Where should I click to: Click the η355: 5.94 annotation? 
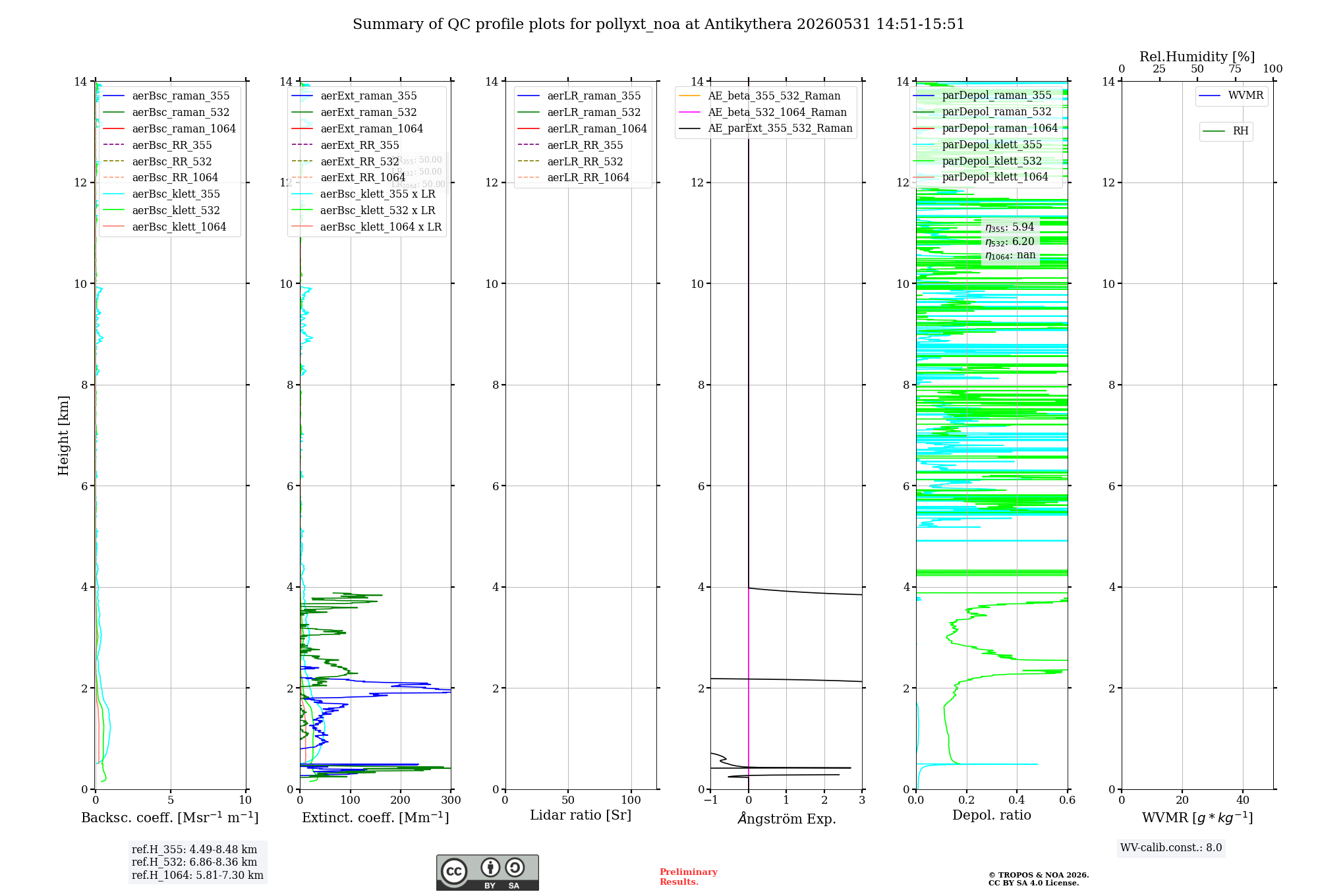1010,227
